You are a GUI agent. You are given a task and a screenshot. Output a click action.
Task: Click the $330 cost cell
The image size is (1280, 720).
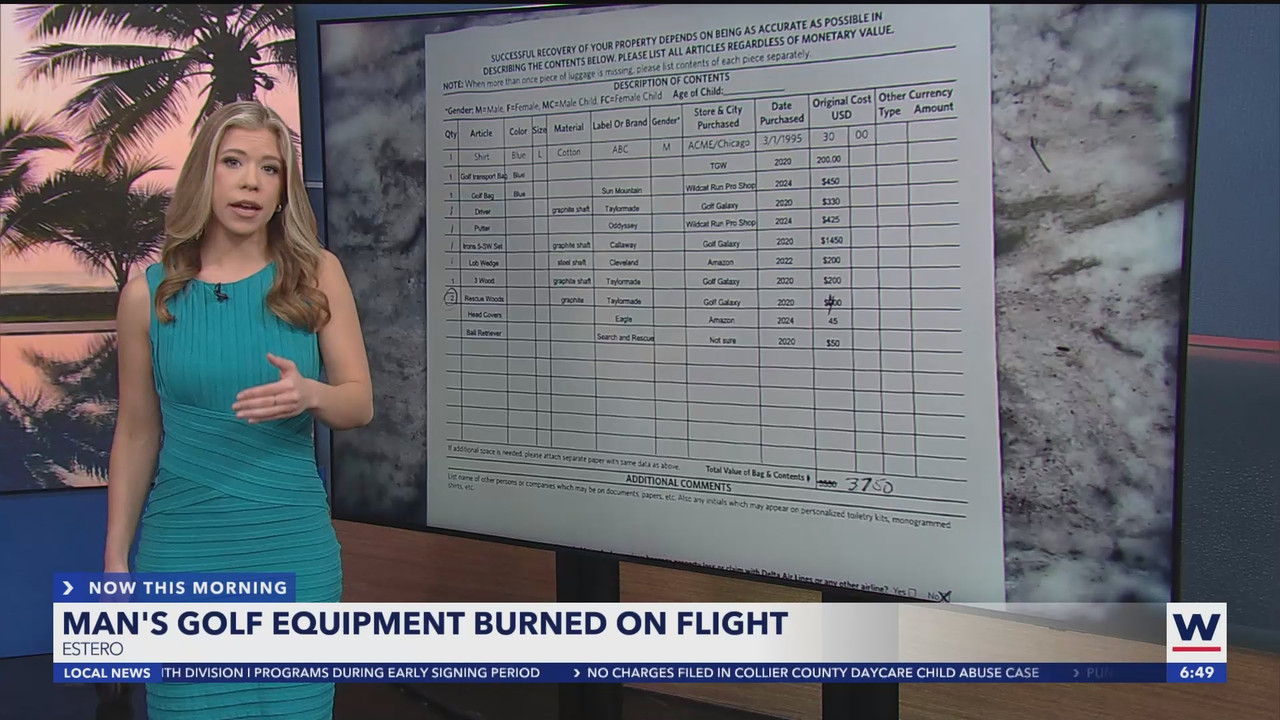[x=832, y=202]
